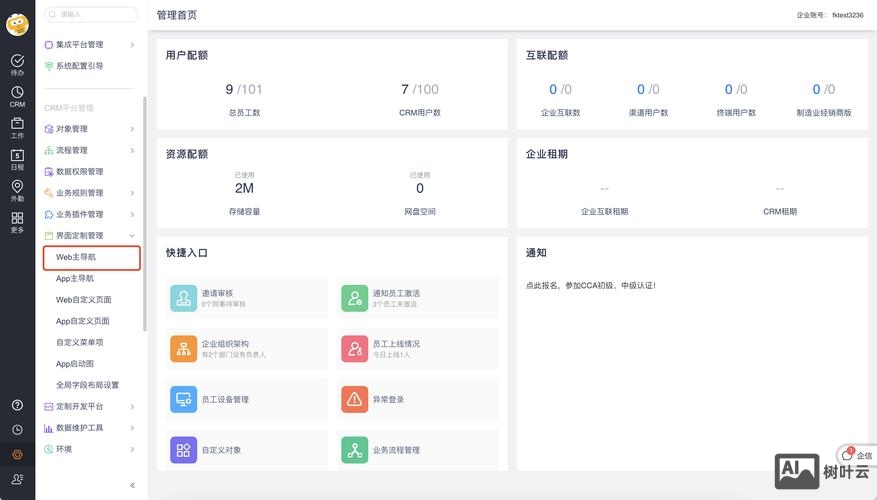Click the history clock icon

17,430
